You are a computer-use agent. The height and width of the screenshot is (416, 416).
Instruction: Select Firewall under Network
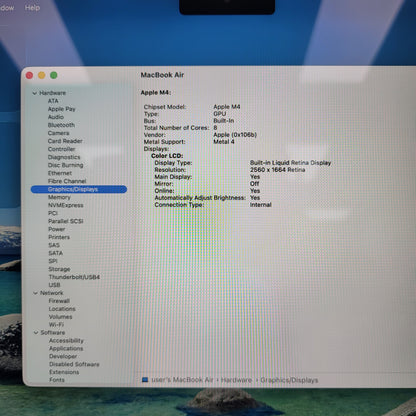coord(59,301)
